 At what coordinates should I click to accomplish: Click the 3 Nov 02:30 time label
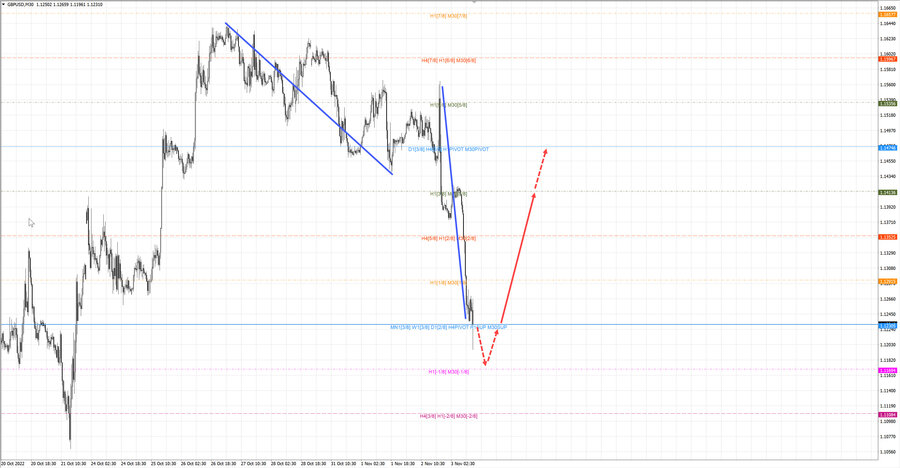tap(462, 463)
